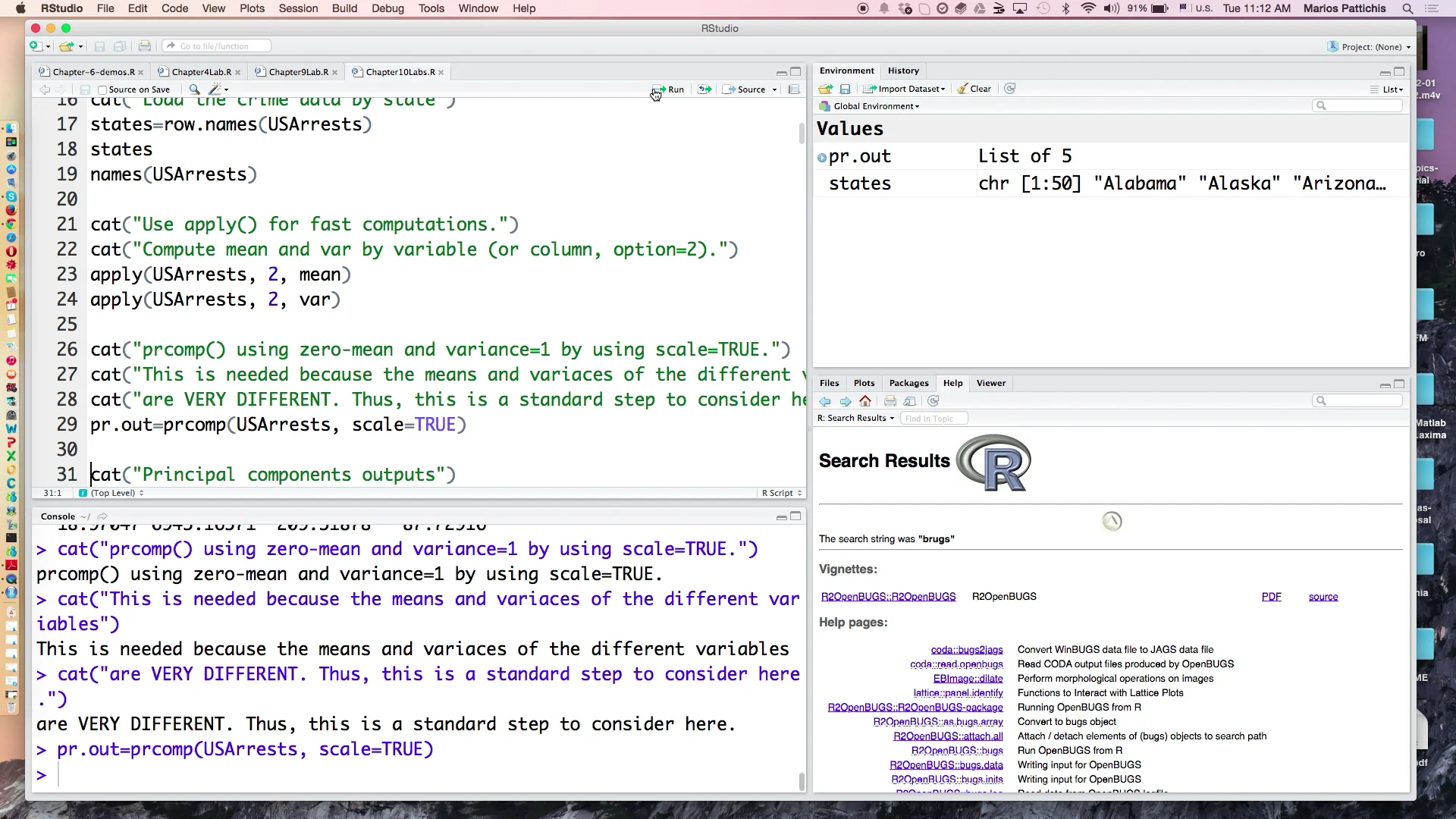Open the Source options dropdown arrow
Viewport: 1456px width, 819px height.
774,89
